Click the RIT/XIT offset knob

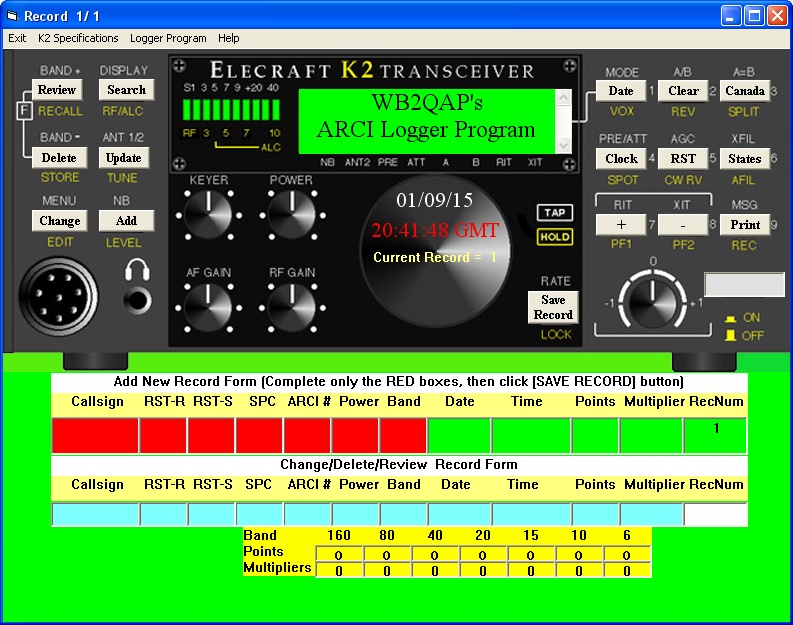[652, 302]
